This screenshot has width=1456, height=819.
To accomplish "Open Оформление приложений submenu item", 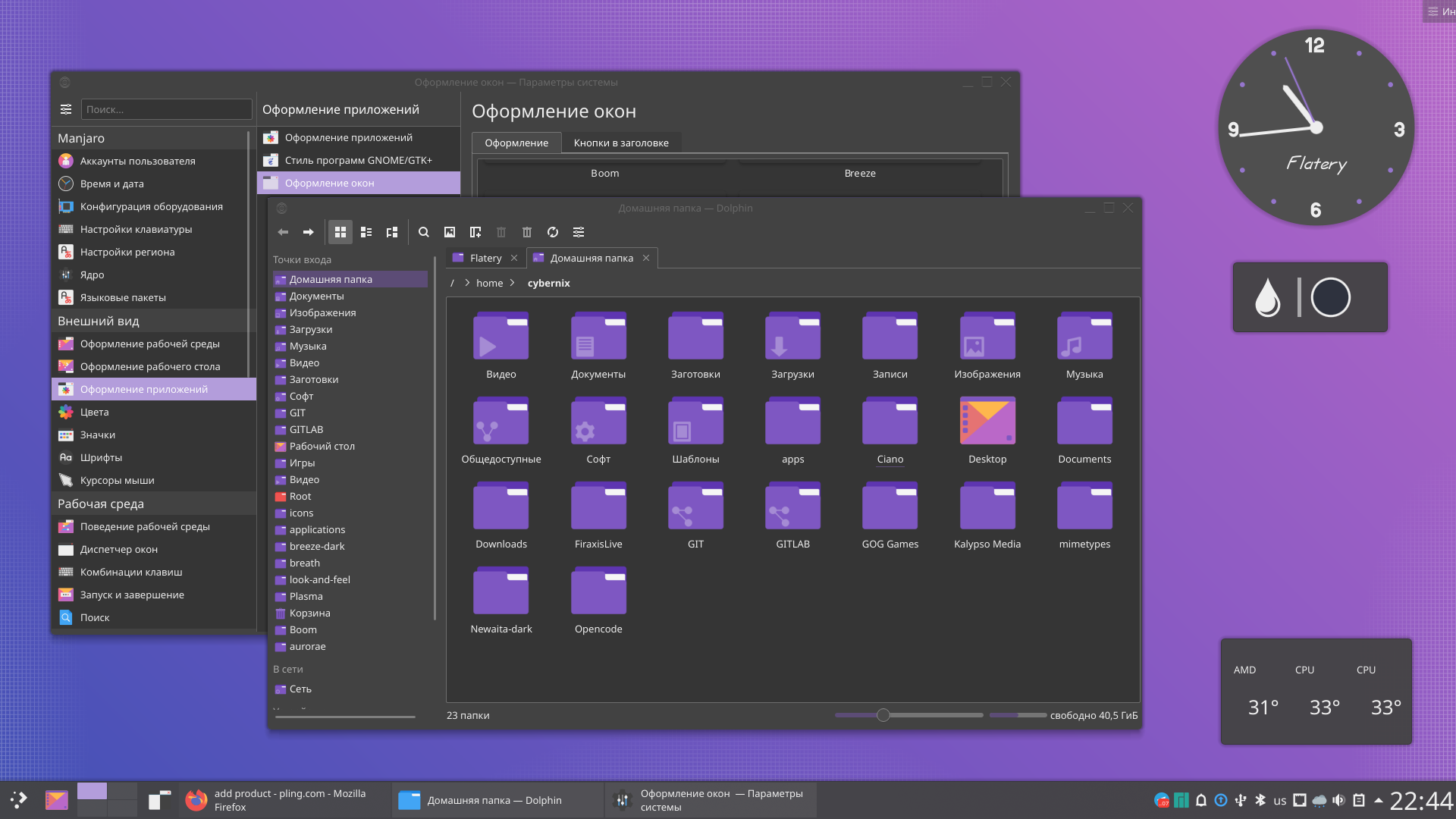I will coord(359,137).
